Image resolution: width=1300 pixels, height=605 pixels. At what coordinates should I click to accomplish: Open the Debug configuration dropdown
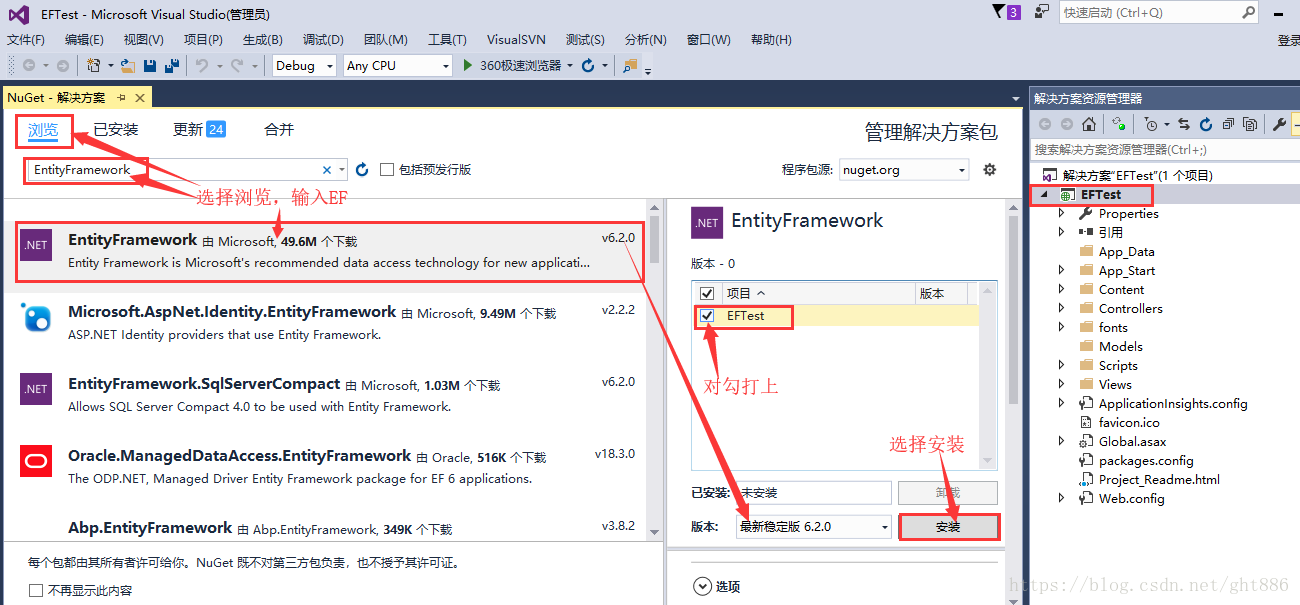(306, 65)
